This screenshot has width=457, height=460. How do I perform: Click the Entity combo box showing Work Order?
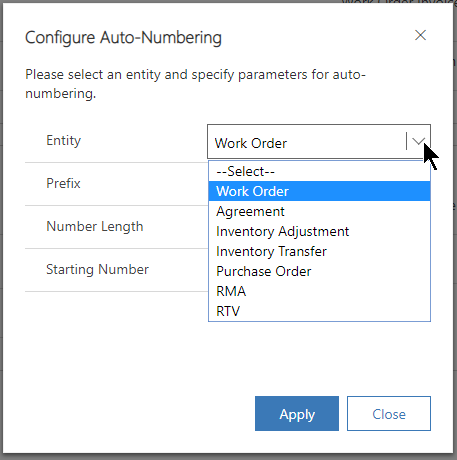319,142
